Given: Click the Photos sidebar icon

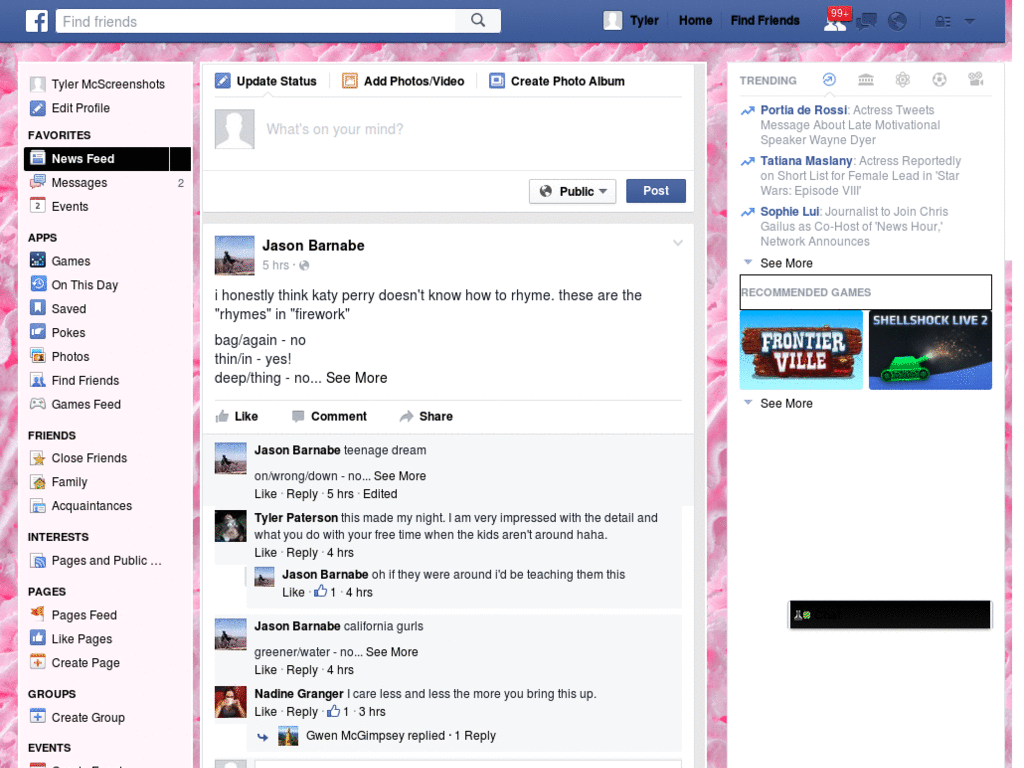Looking at the screenshot, I should [38, 356].
